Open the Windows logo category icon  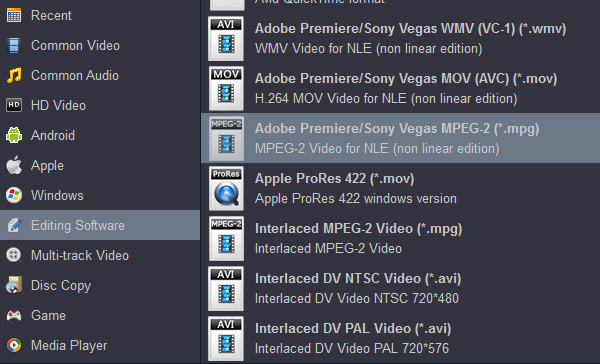pos(14,195)
